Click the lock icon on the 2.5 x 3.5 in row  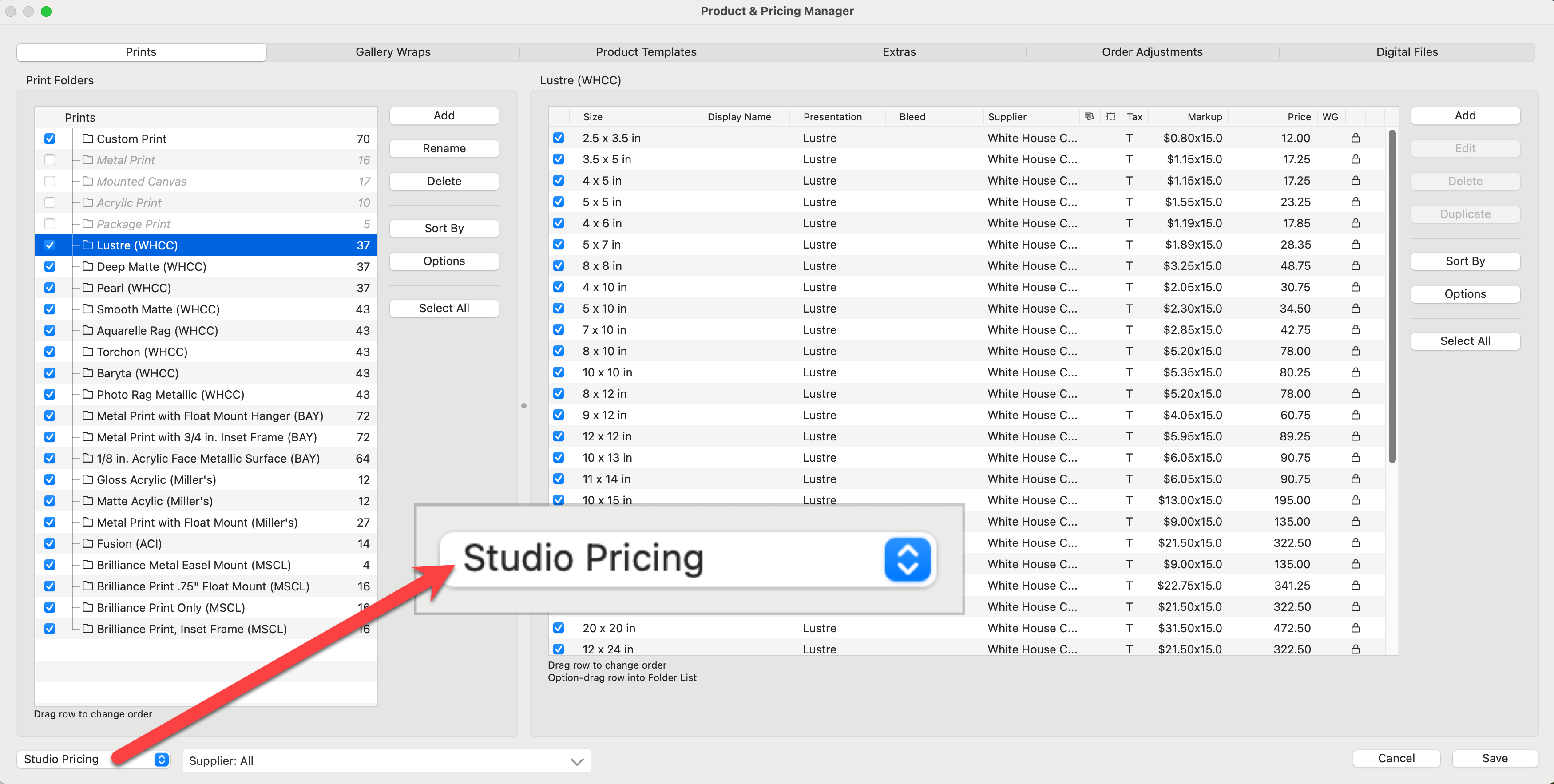point(1355,138)
